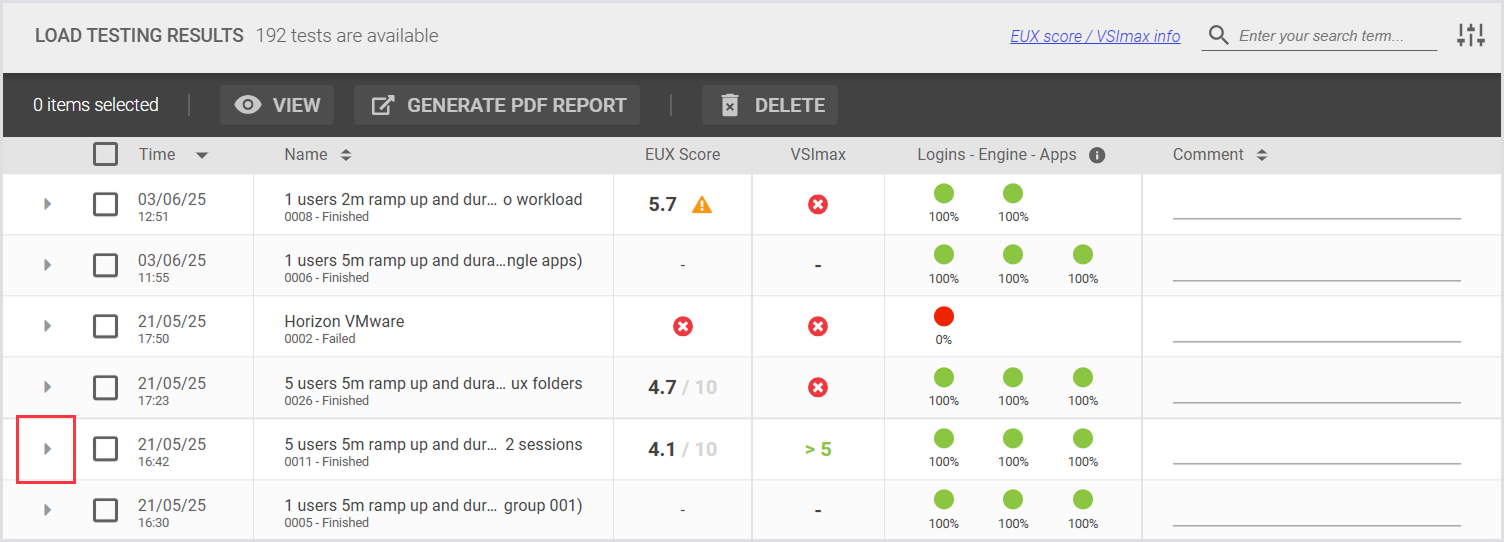The image size is (1504, 542).
Task: Click the search magnifier icon
Action: [x=1218, y=36]
